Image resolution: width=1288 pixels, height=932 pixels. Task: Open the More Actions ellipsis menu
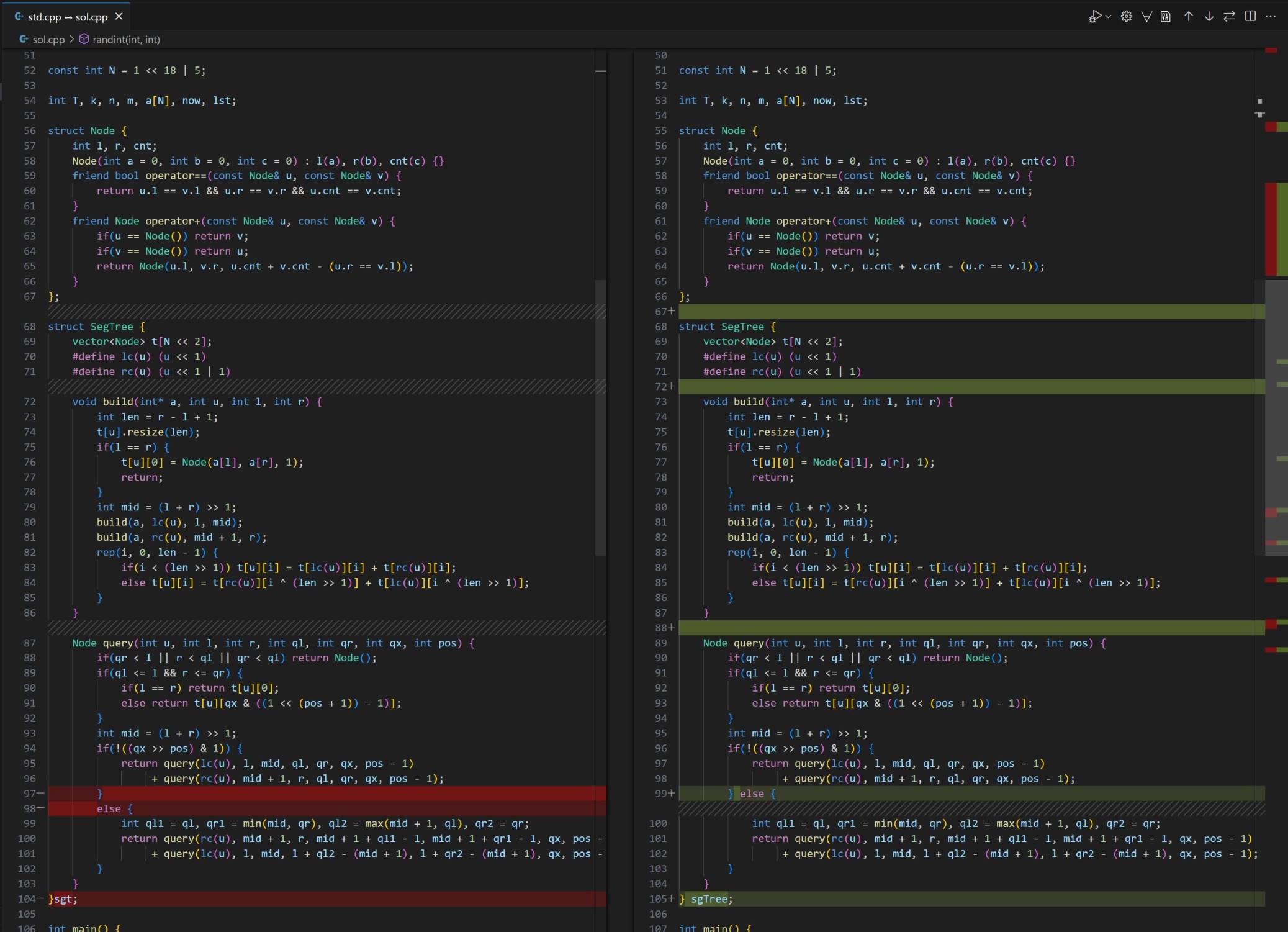(1271, 17)
